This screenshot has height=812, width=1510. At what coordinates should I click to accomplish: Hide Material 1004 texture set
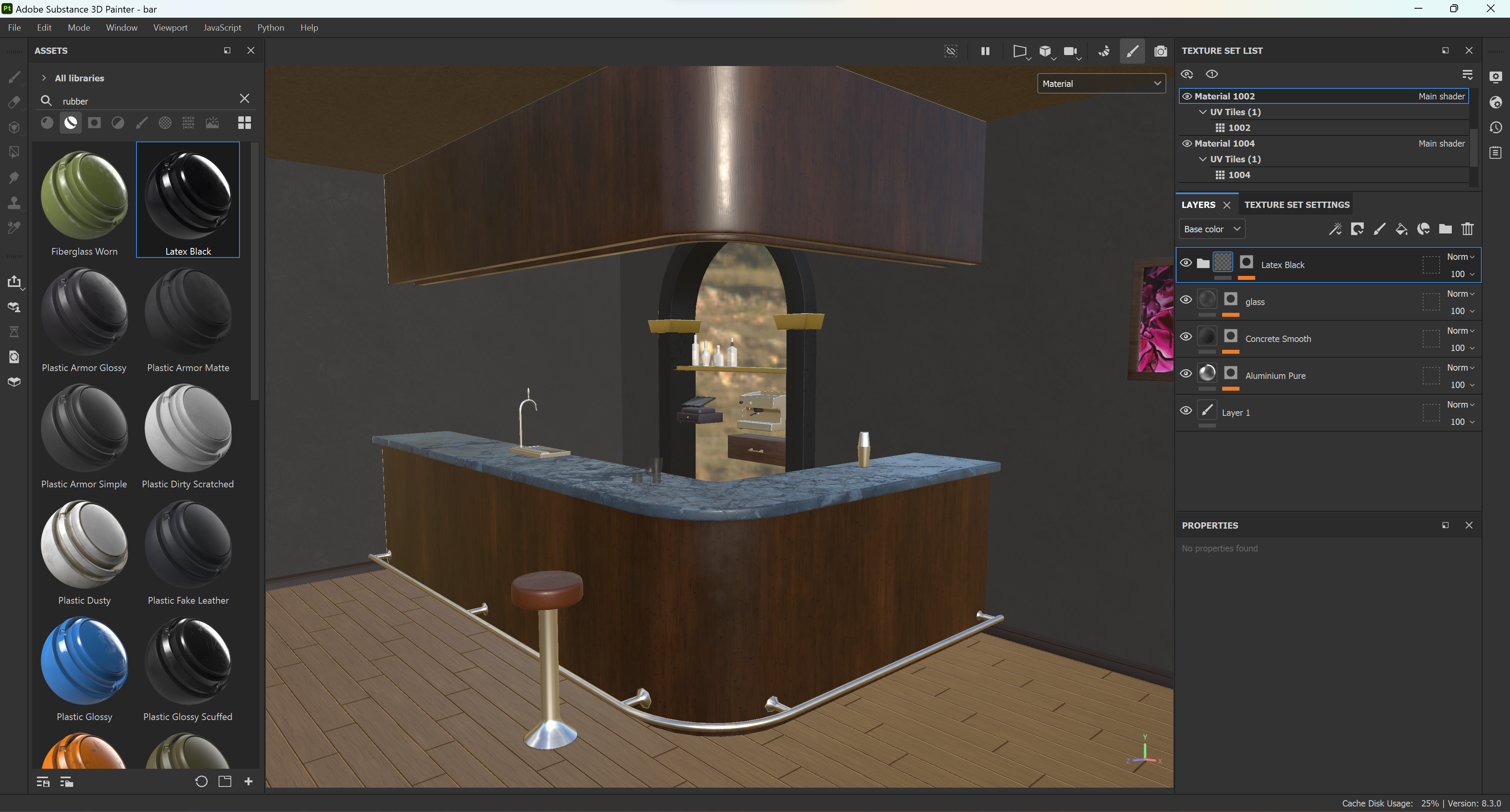[1187, 143]
